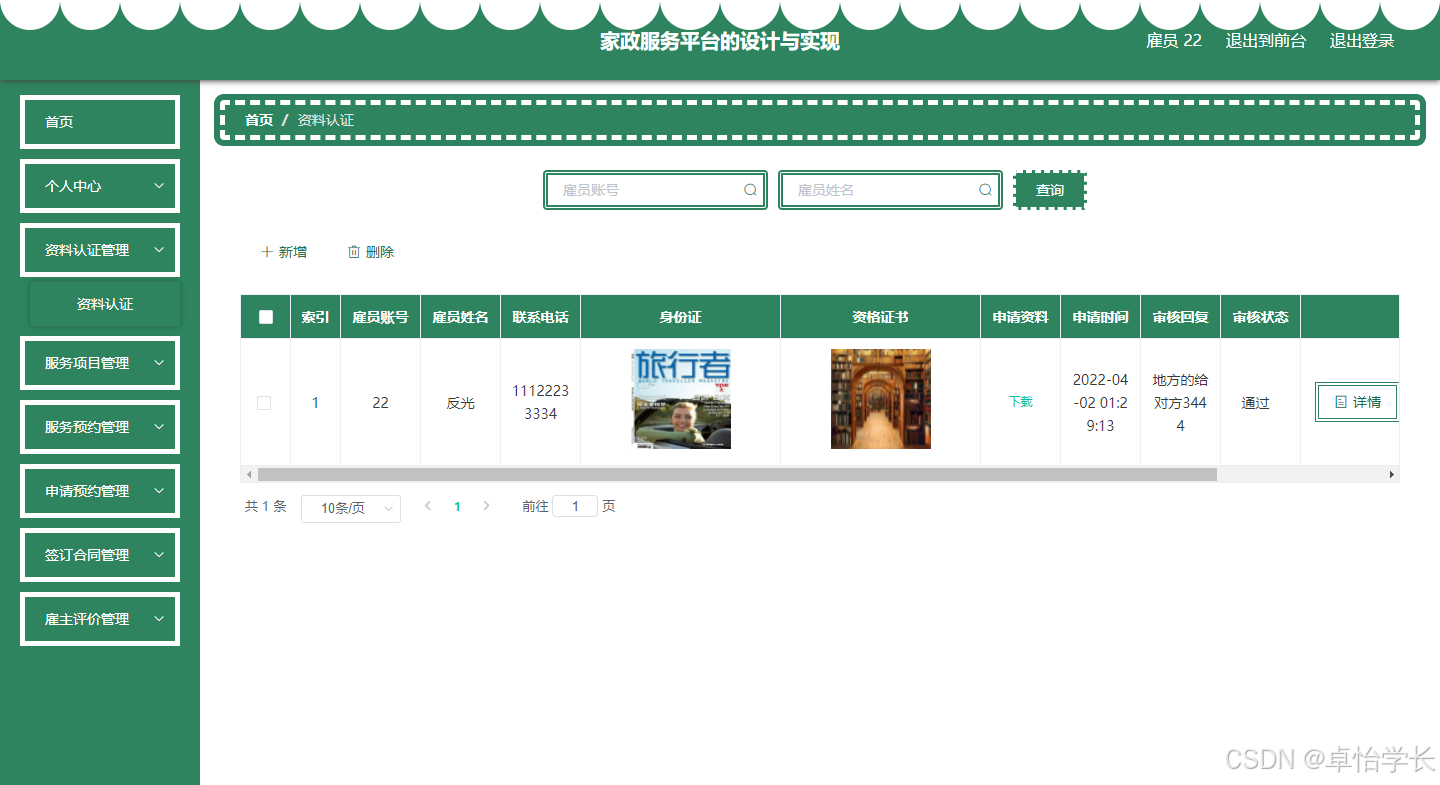Click the 删除 delete button
Viewport: 1440px width, 785px height.
[x=370, y=252]
